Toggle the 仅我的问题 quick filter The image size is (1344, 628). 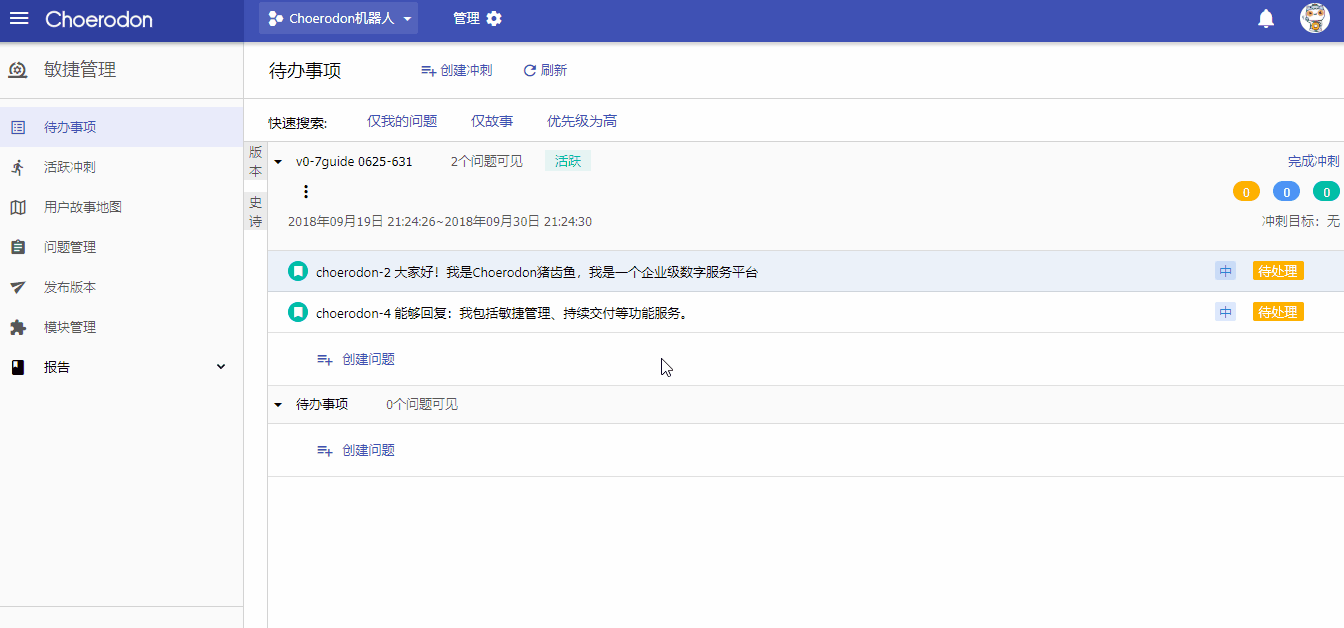[402, 121]
